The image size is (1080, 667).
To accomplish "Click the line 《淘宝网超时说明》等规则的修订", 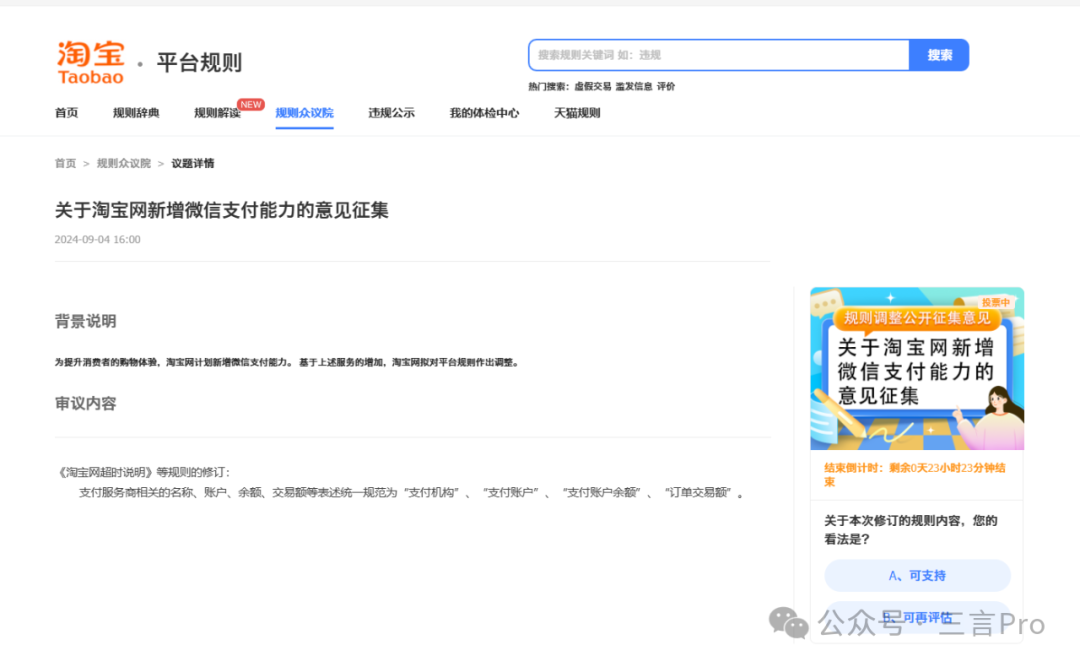I will click(x=143, y=472).
